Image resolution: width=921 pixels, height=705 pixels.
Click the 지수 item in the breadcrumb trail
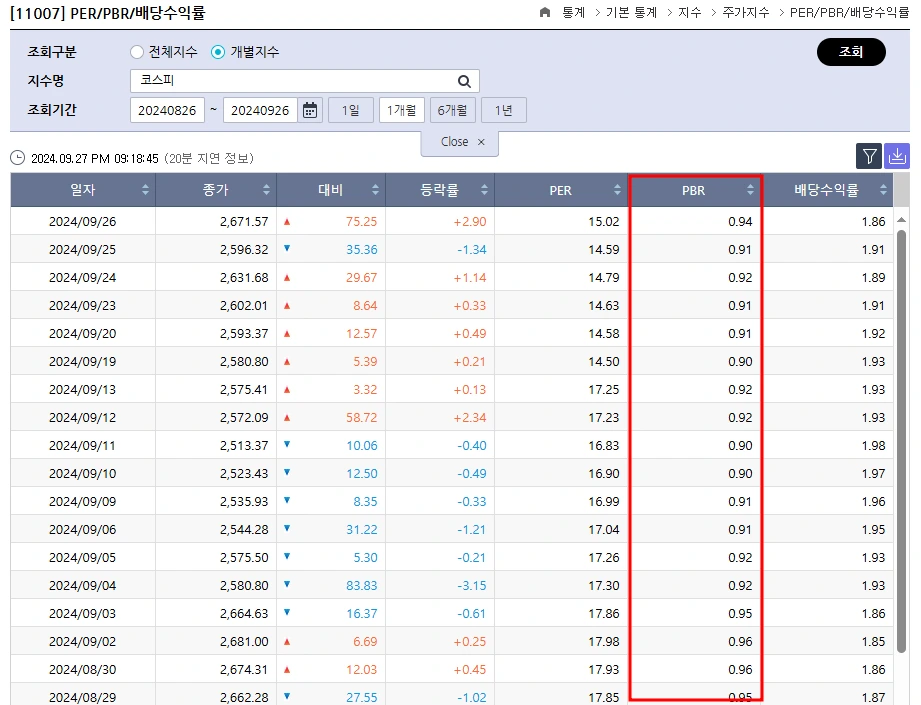coord(691,11)
